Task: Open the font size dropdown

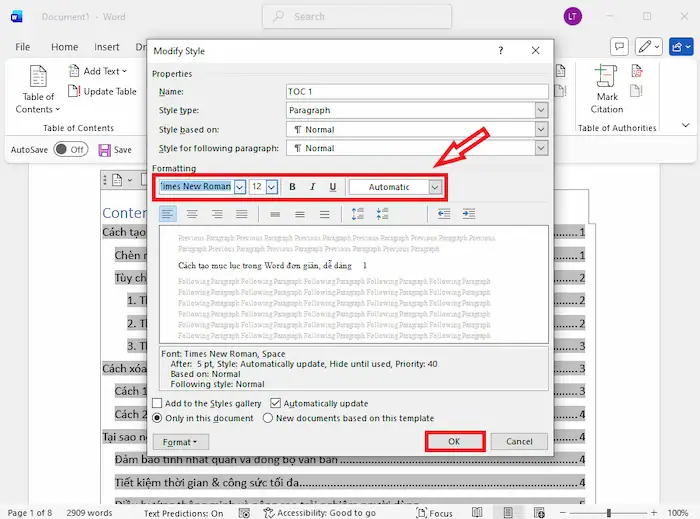Action: point(271,187)
